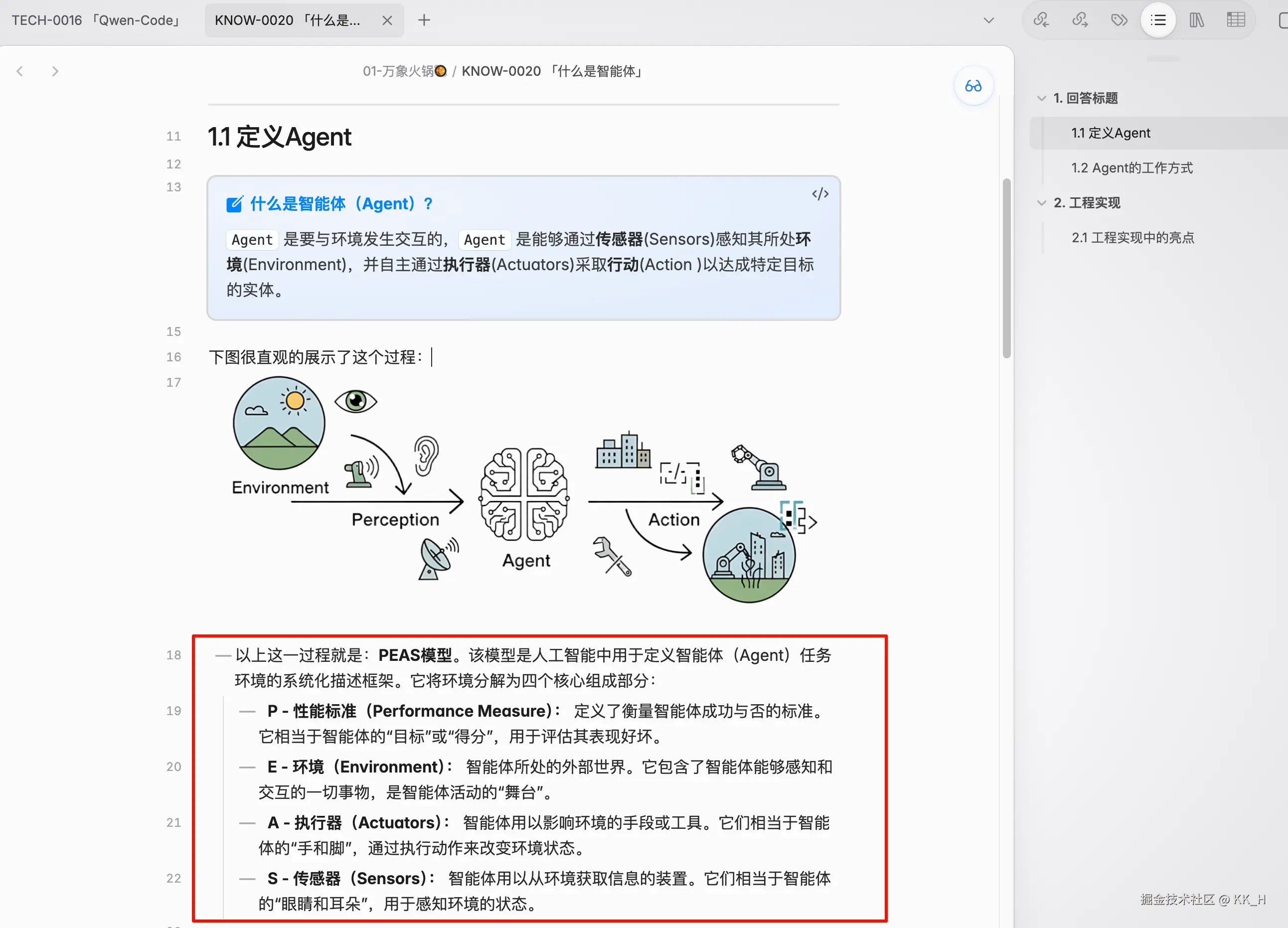Jump to 1.1 定义Agent in the outline

click(x=1111, y=133)
